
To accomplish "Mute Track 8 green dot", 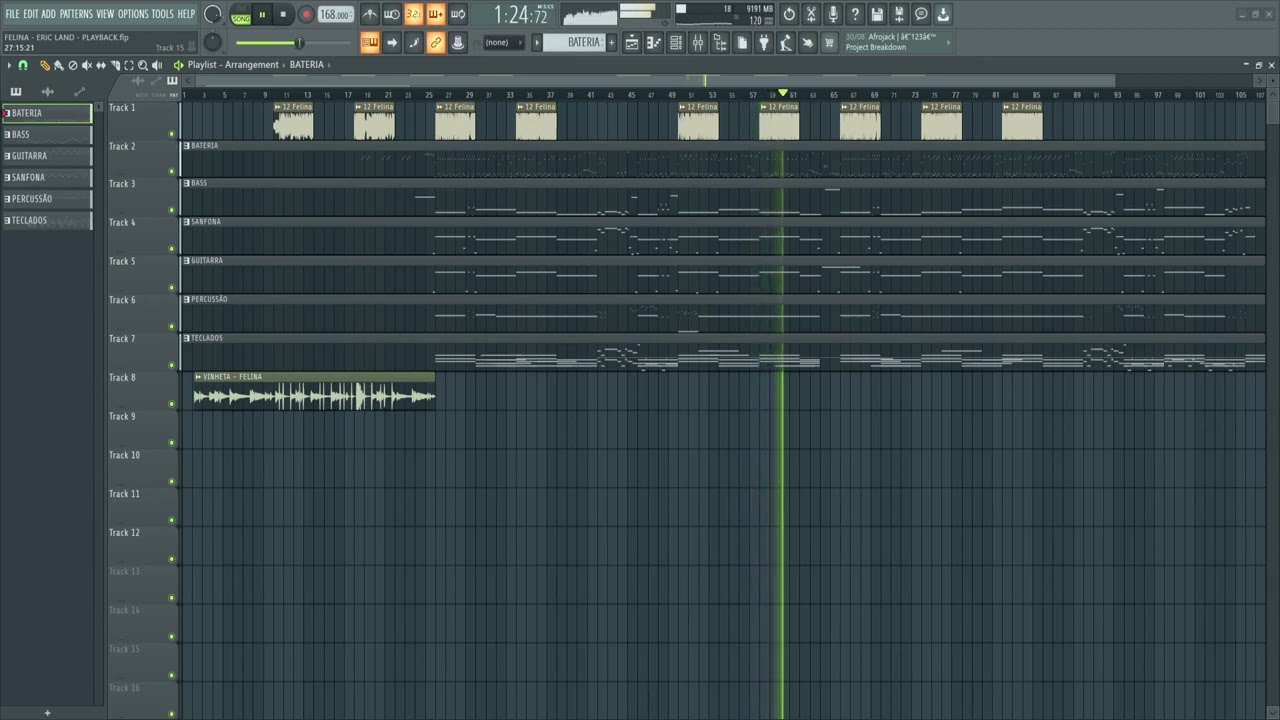I will [x=172, y=404].
